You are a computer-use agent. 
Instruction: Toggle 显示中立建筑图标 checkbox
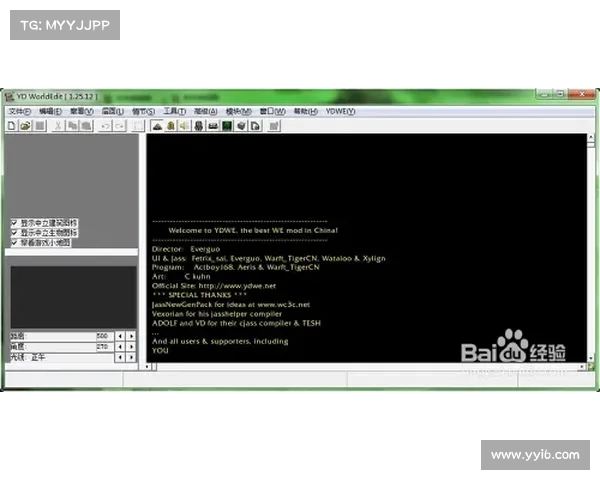[14, 223]
